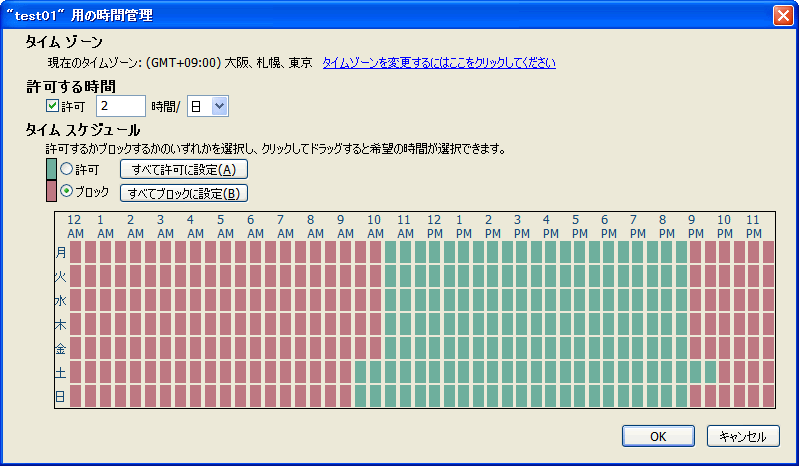Click Monday row cell under 12 AM label

point(75,252)
